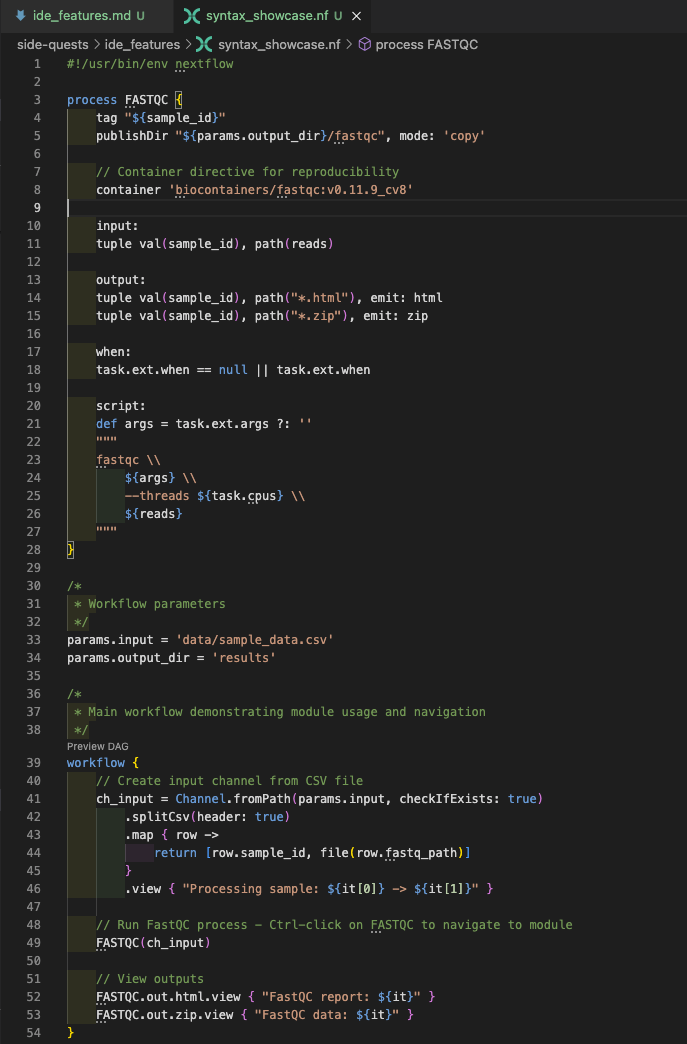Viewport: 687px width, 1044px height.
Task: Click '.splitCsv' on line 42
Action: (x=157, y=817)
